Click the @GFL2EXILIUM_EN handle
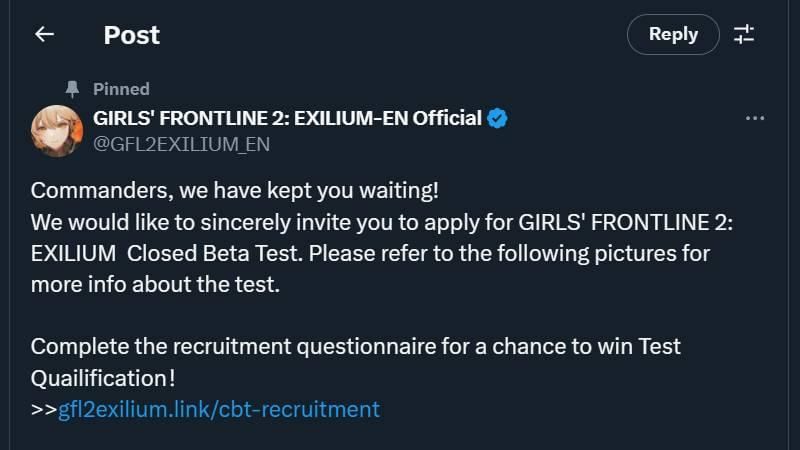 (181, 144)
